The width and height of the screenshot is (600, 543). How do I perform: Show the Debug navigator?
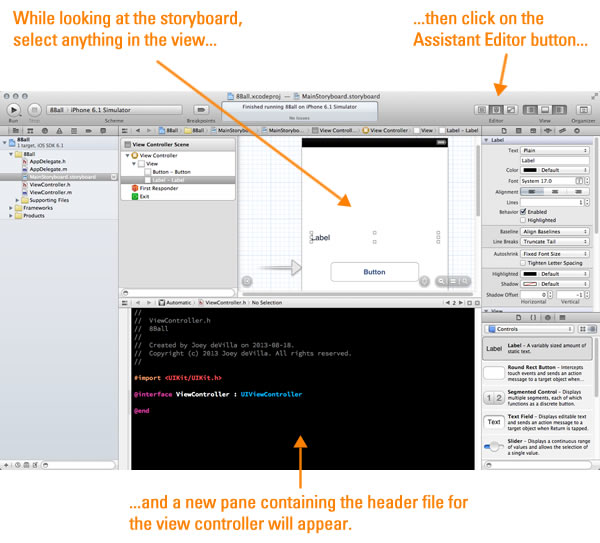coord(74,131)
